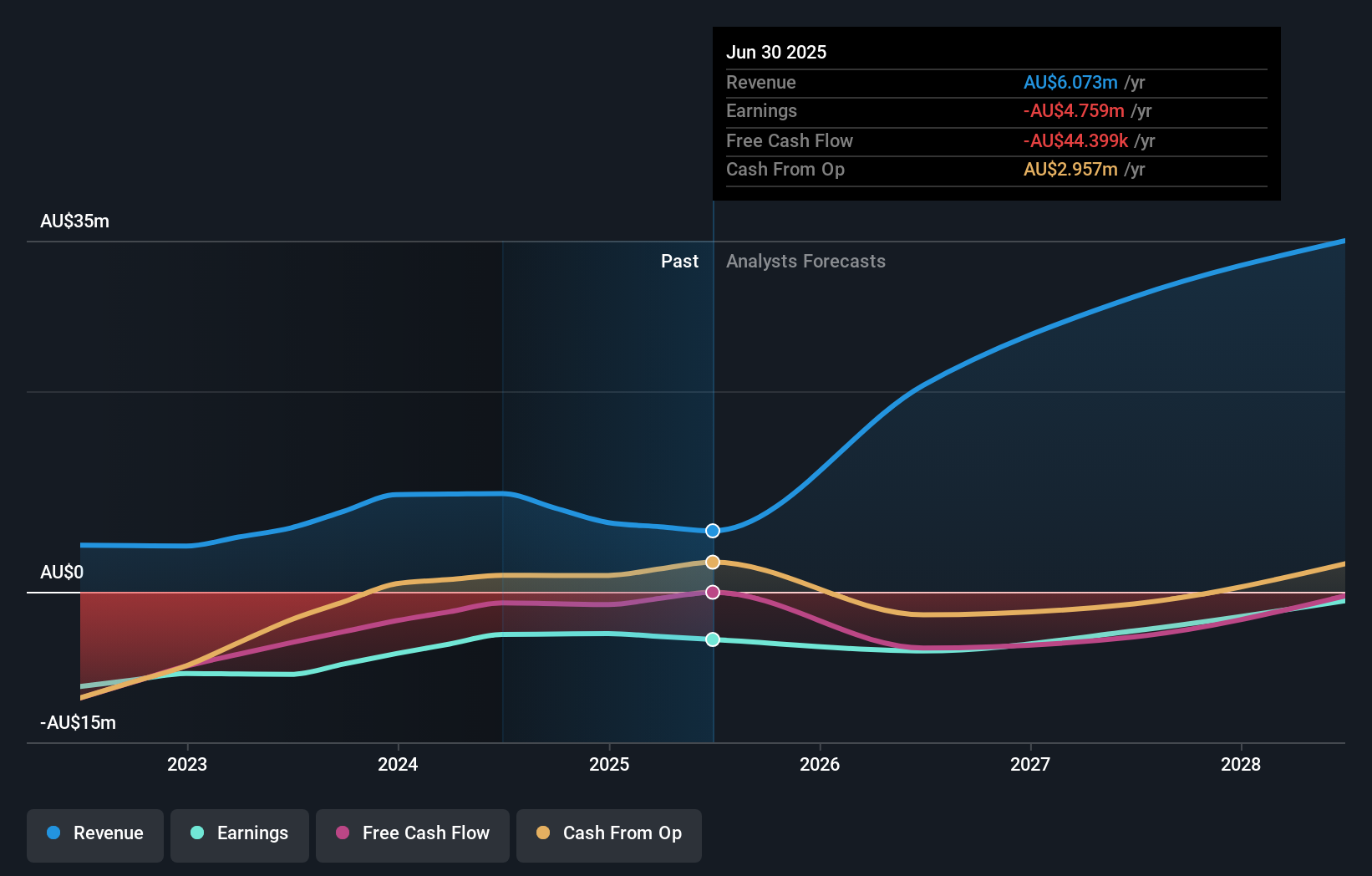Screen dimensions: 1372x876
Task: Select the Revenue data point marker on chart
Action: click(x=712, y=530)
